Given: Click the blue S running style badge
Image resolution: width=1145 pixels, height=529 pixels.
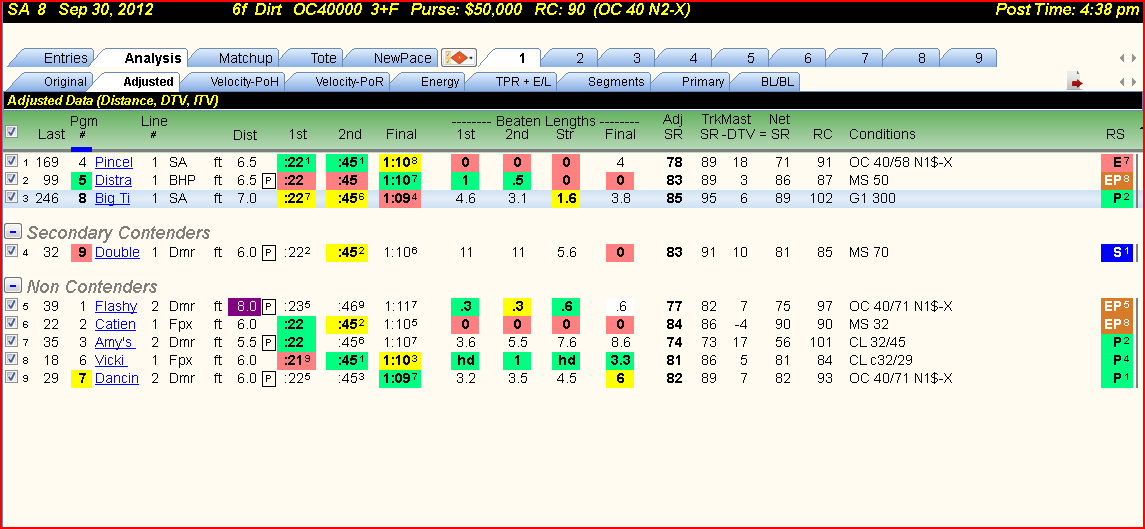Looking at the screenshot, I should click(1117, 253).
